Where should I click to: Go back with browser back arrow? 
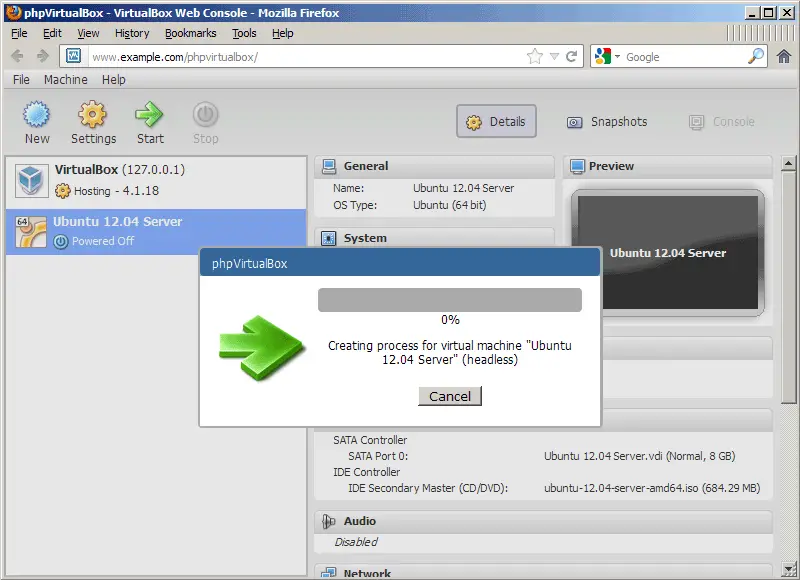click(x=17, y=56)
